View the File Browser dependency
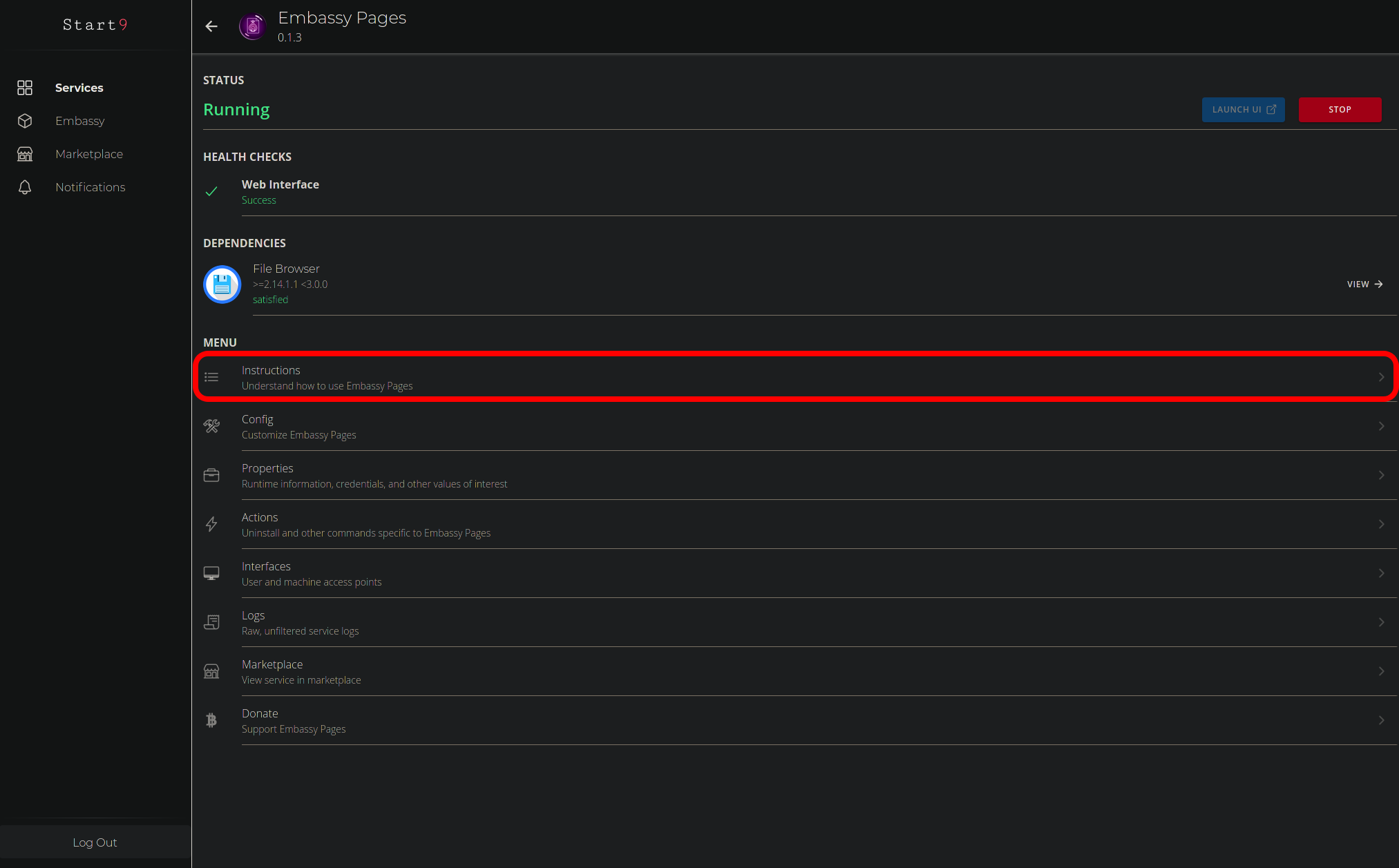This screenshot has height=868, width=1399. click(x=1364, y=284)
